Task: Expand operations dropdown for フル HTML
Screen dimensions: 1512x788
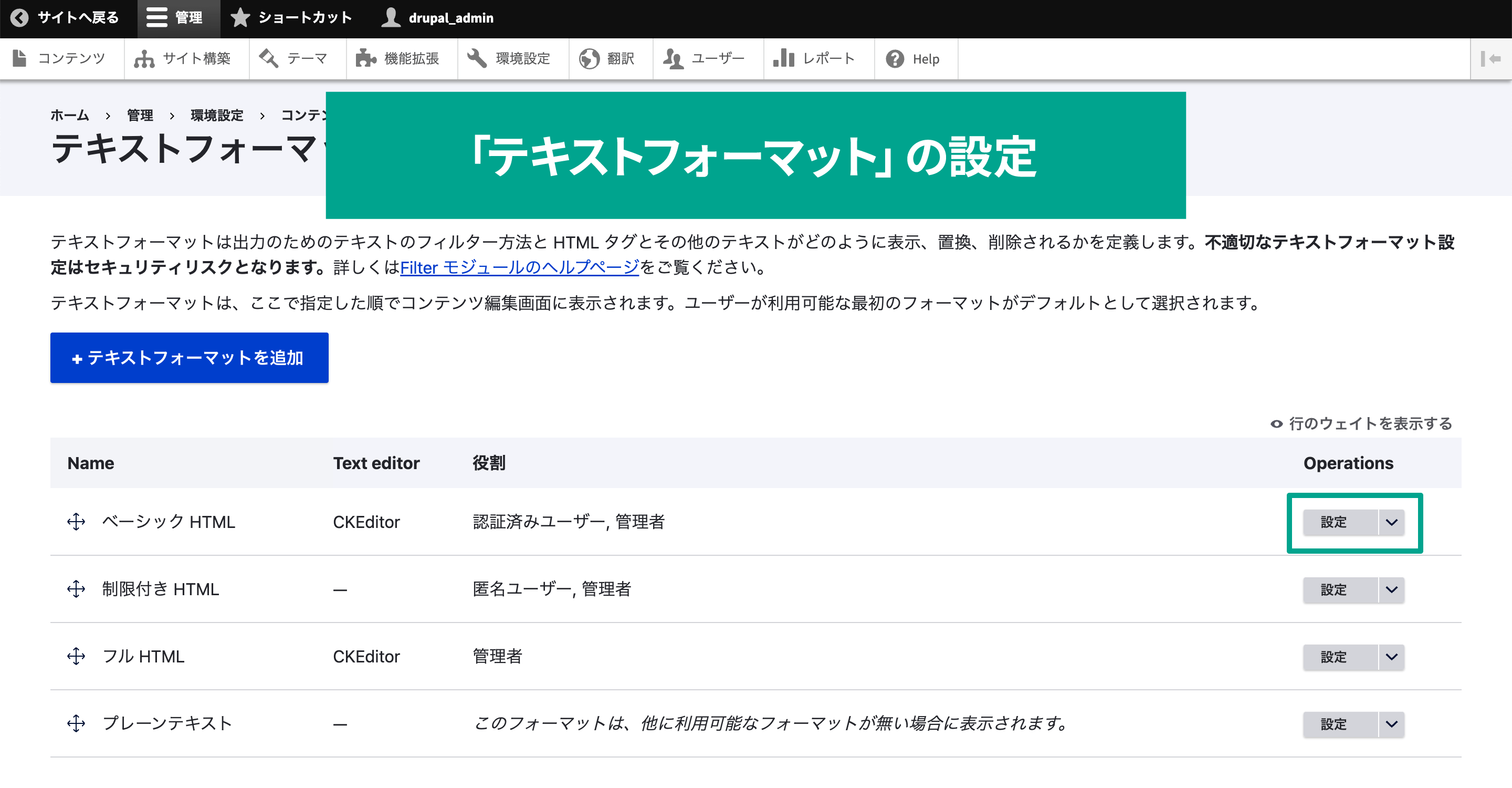Action: point(1391,657)
